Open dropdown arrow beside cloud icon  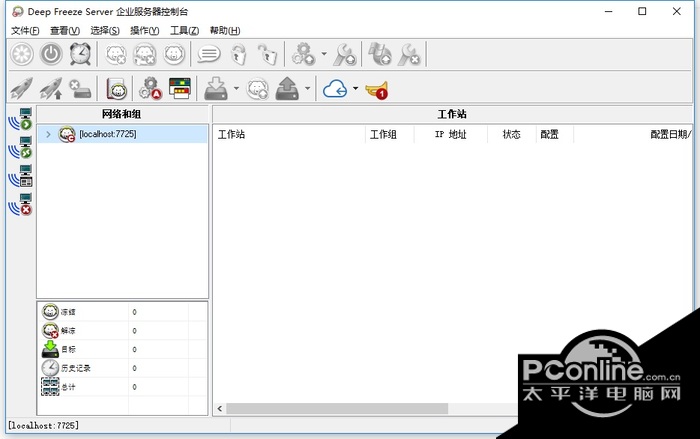tap(355, 88)
